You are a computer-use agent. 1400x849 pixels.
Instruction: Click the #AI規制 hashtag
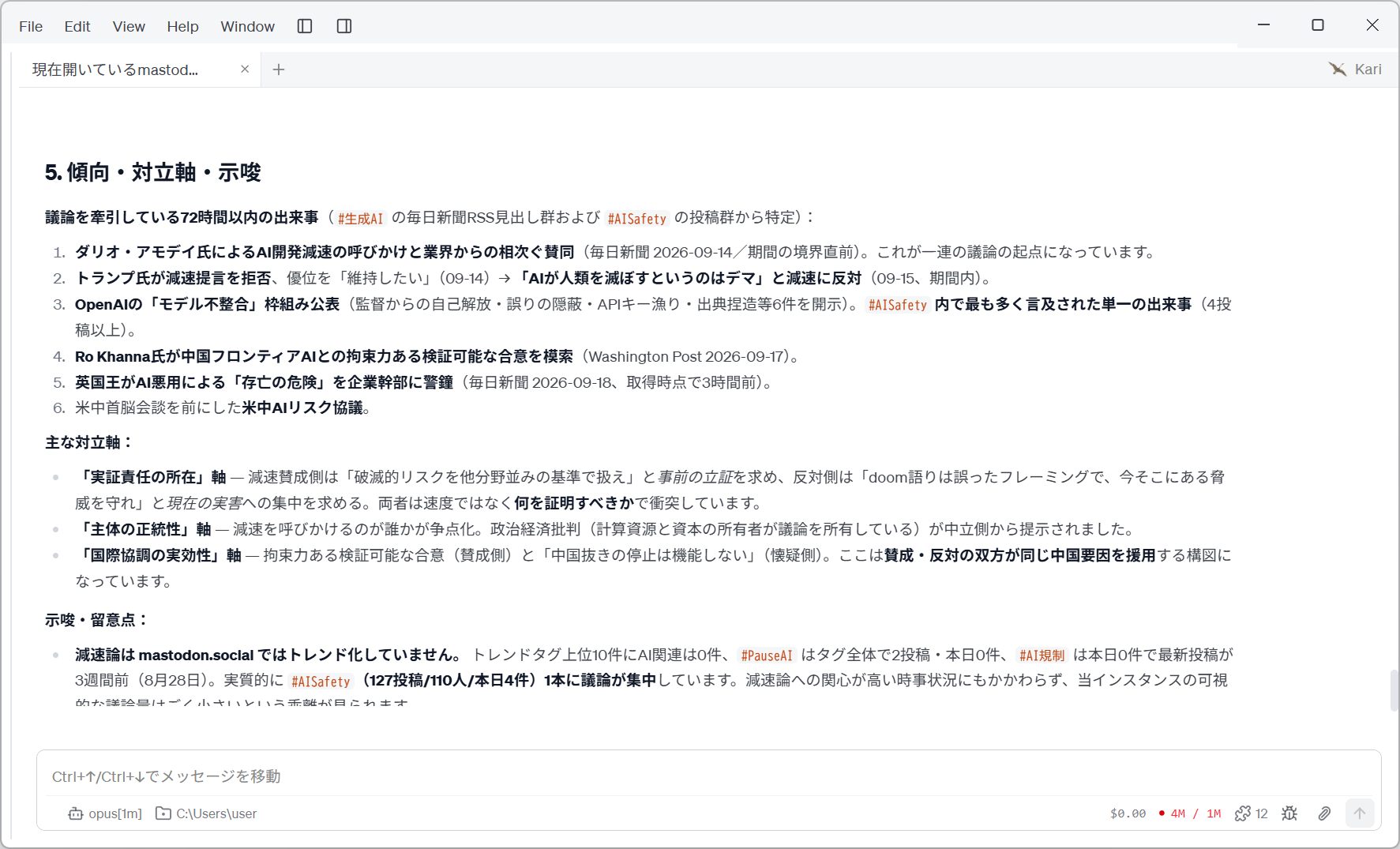[1042, 656]
